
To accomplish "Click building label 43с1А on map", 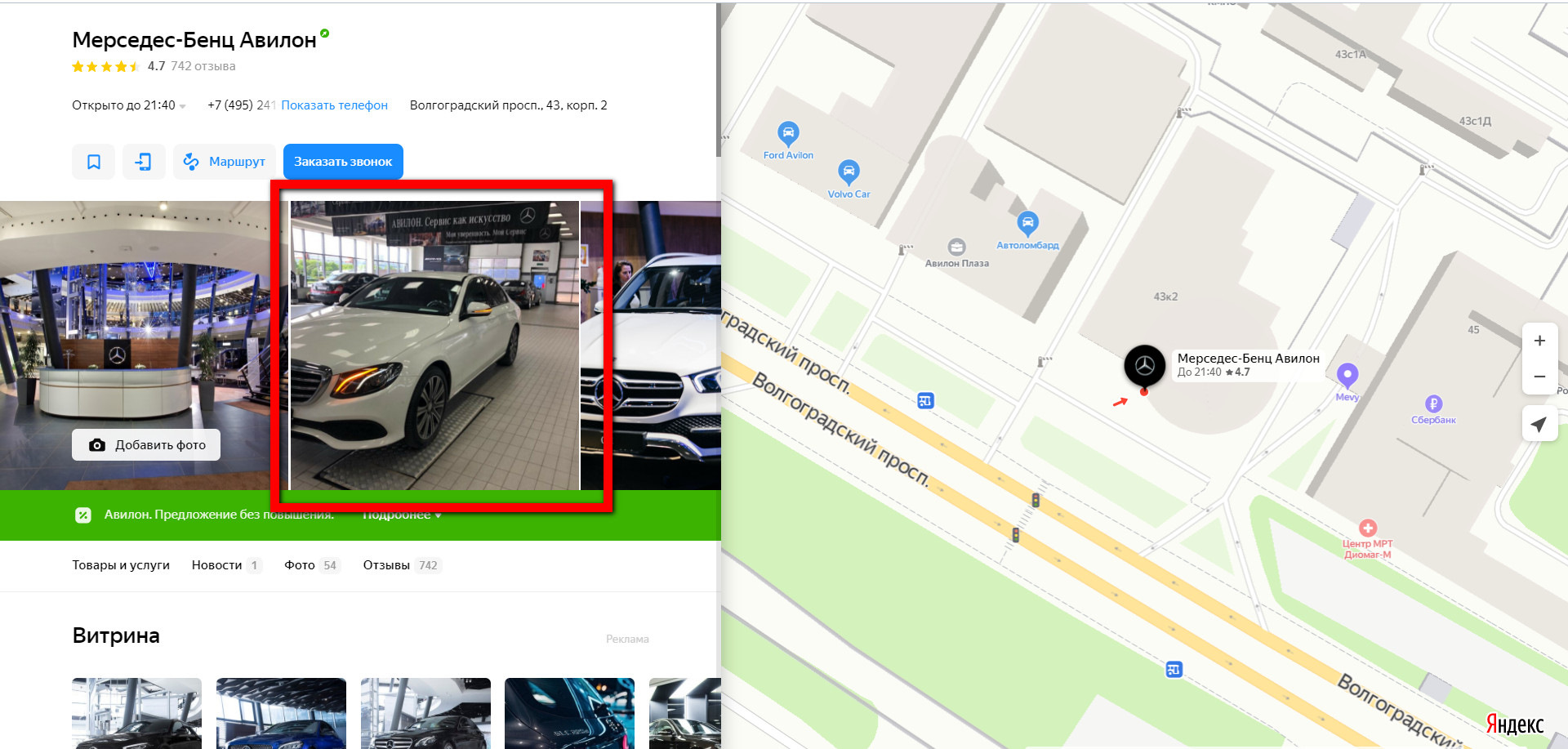I will click(1350, 55).
